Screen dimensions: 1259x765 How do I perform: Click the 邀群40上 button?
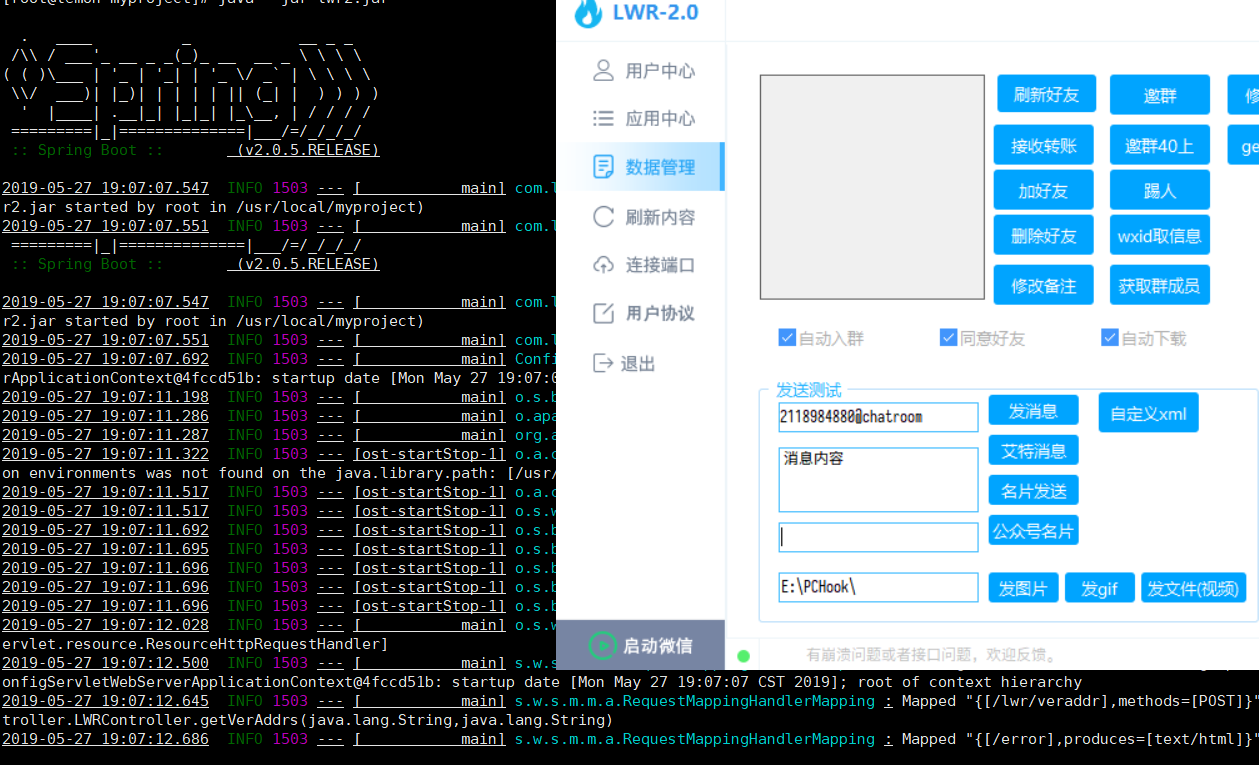1160,145
